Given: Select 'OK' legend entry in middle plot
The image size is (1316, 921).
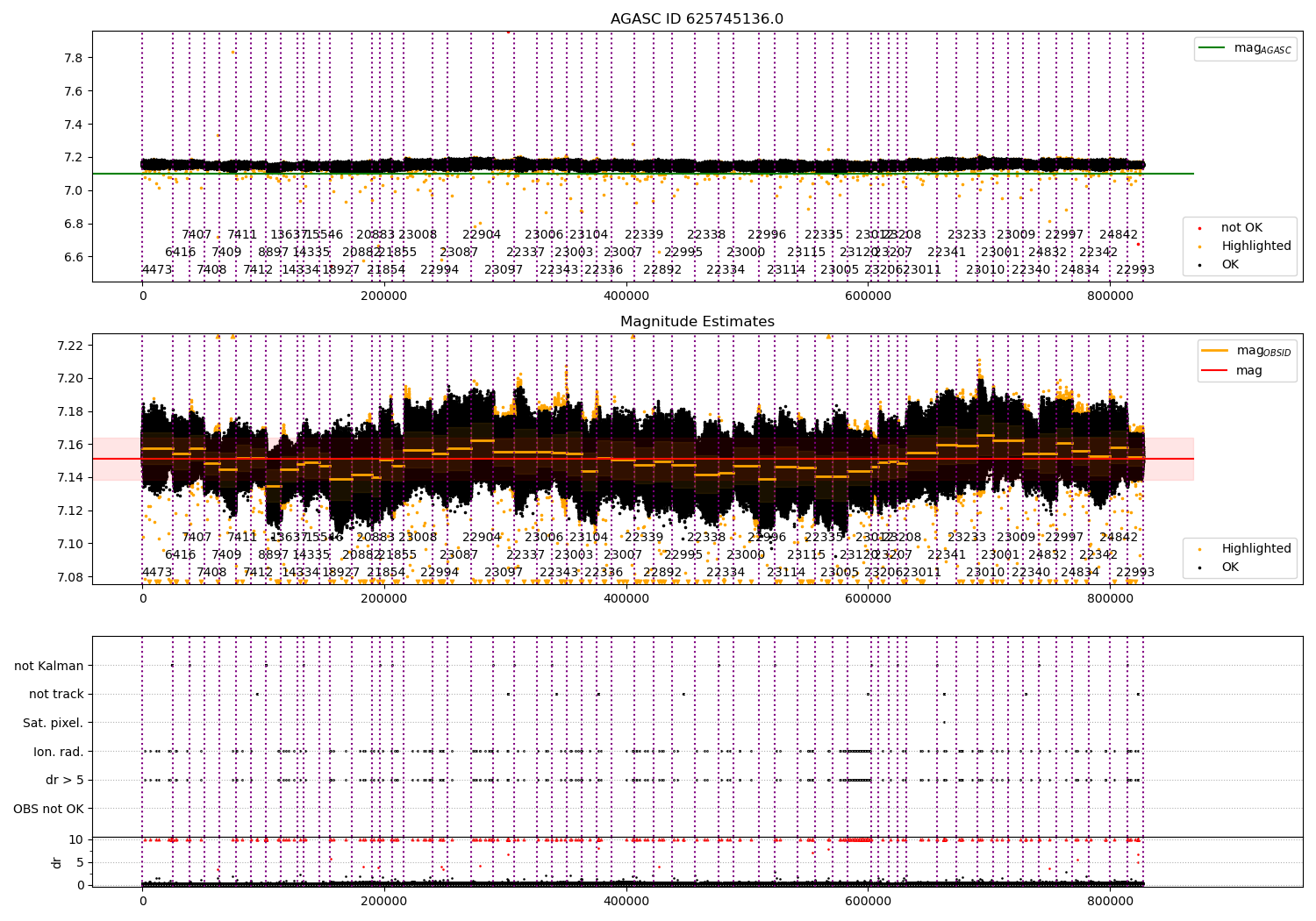Looking at the screenshot, I should click(x=1230, y=568).
